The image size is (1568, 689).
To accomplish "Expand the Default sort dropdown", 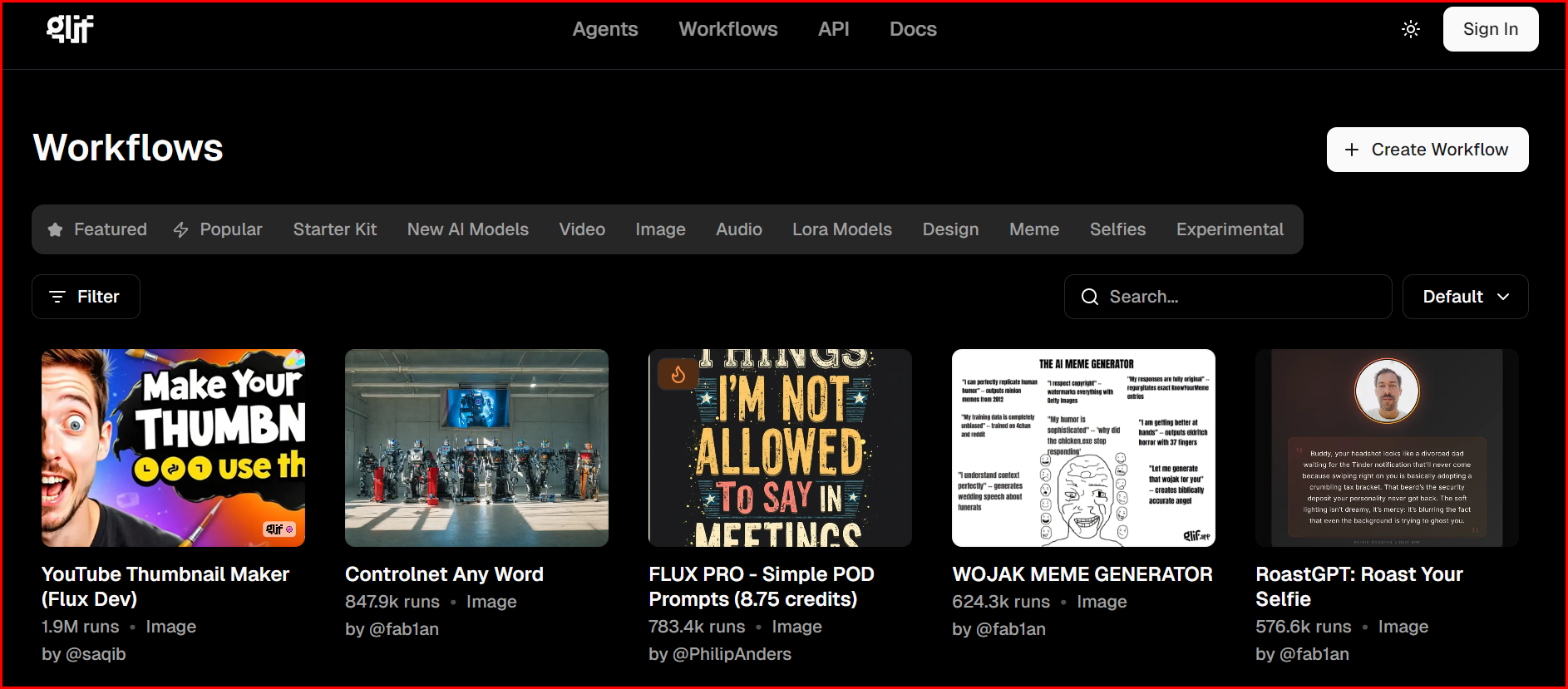I will click(1464, 297).
